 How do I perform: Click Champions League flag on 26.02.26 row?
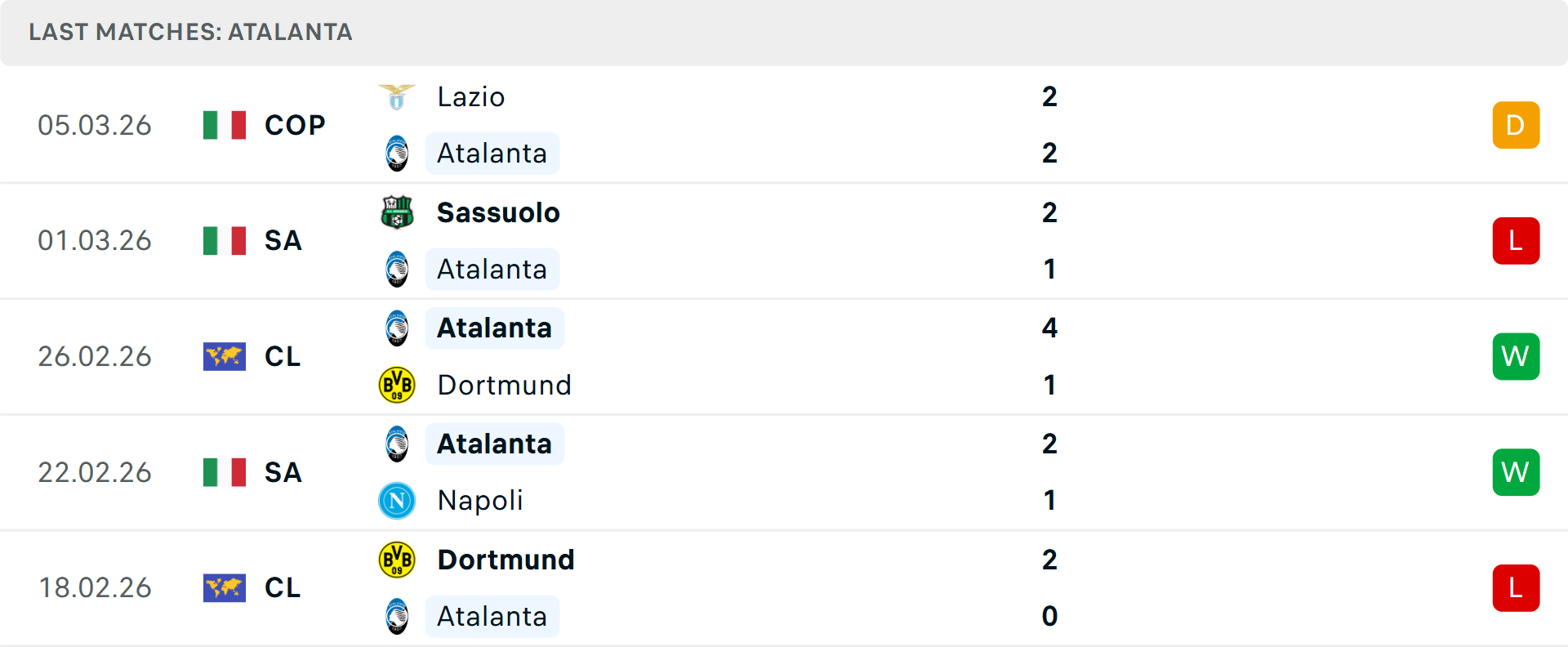(x=225, y=356)
